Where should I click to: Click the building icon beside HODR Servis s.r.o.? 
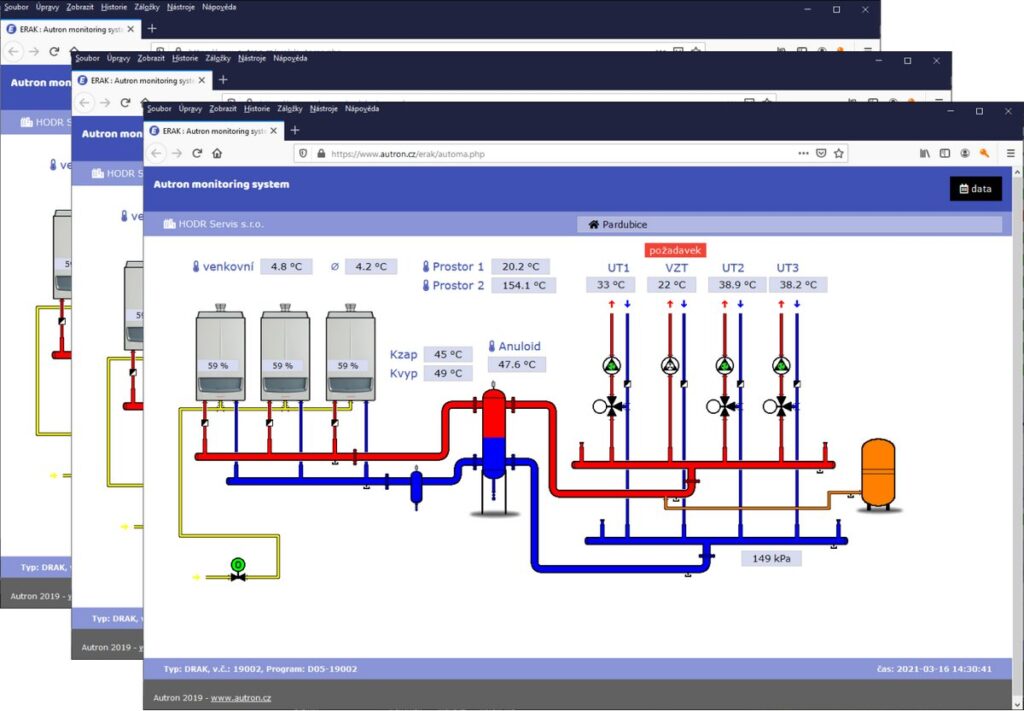click(168, 223)
